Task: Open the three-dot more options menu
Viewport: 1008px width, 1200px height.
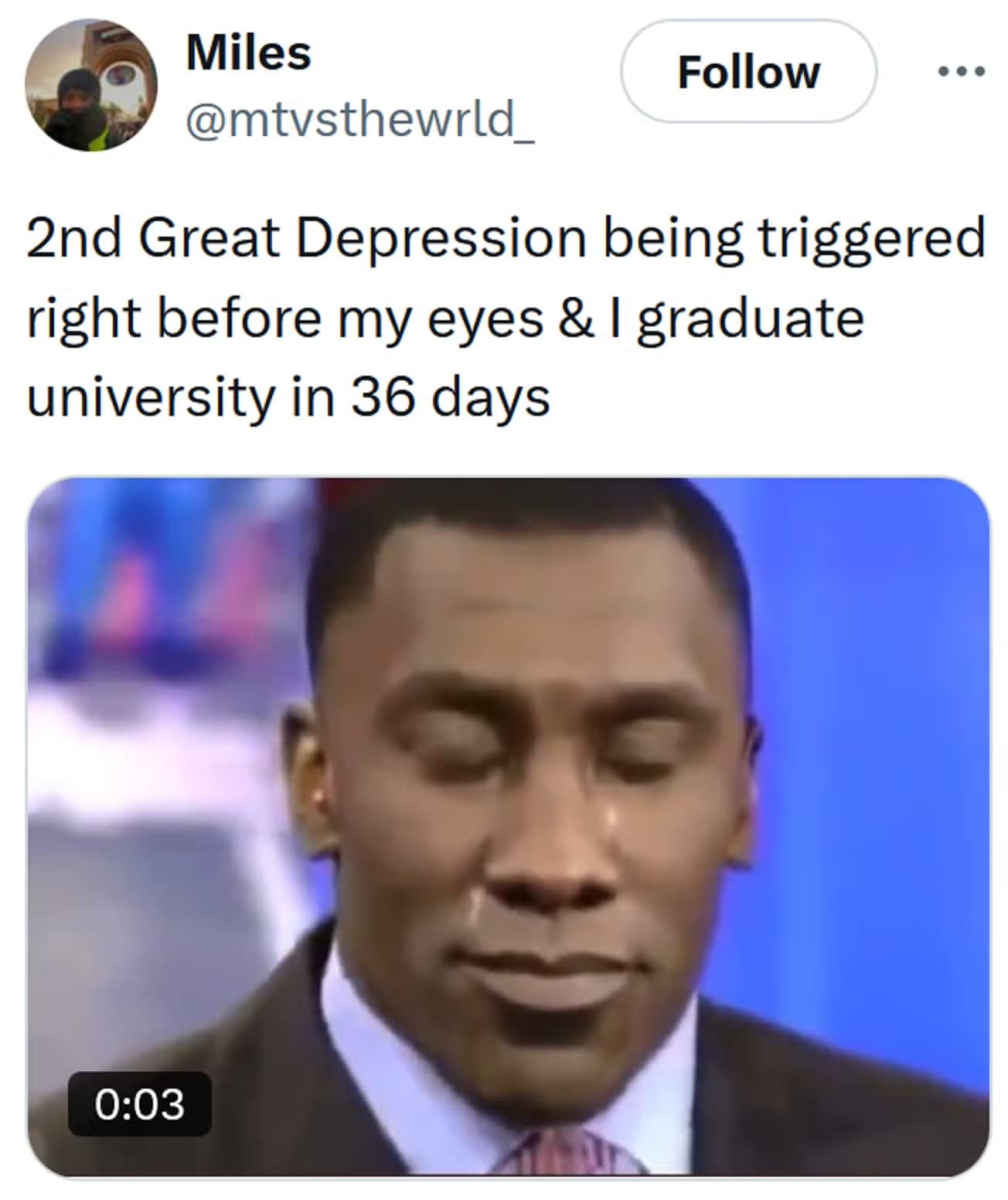Action: [961, 72]
